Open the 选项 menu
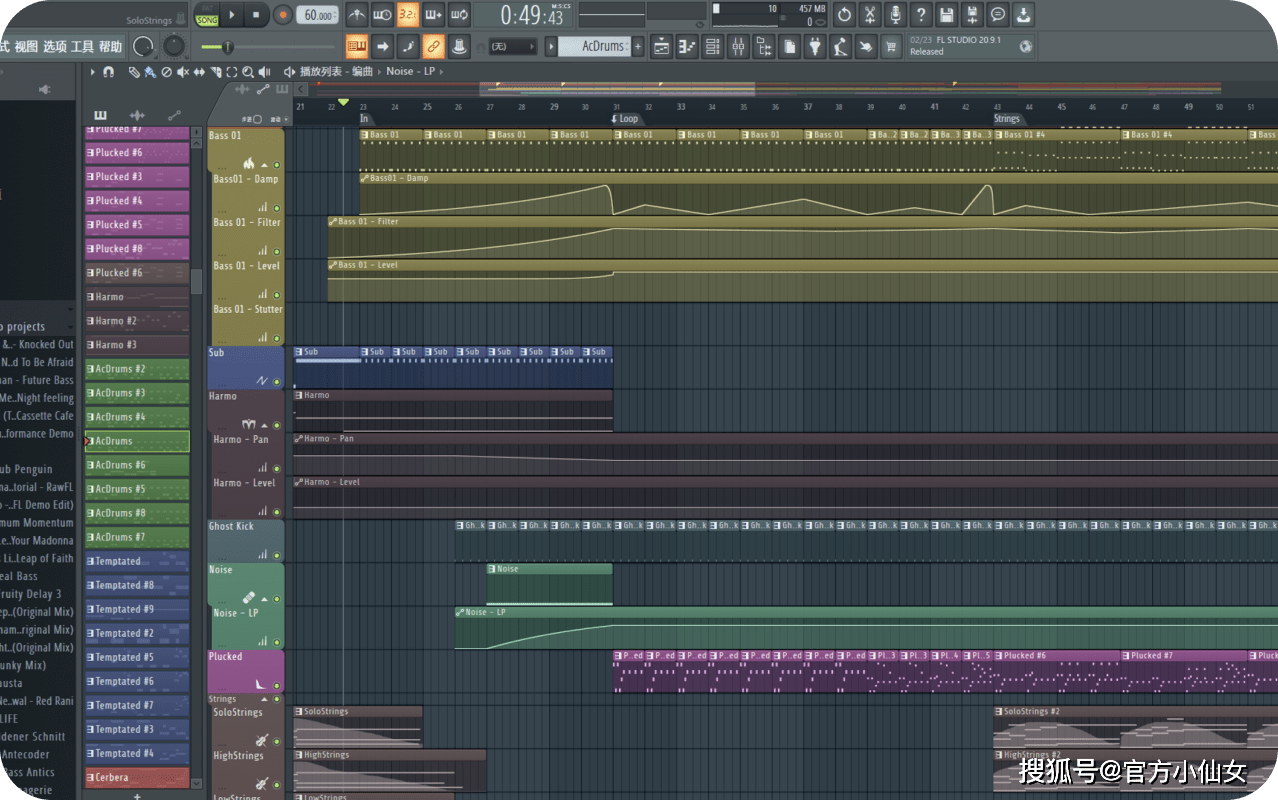1278x800 pixels. click(54, 47)
